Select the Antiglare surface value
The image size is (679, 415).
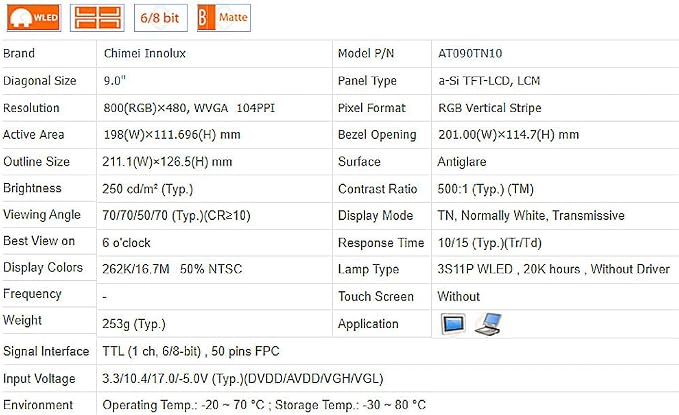[462, 162]
